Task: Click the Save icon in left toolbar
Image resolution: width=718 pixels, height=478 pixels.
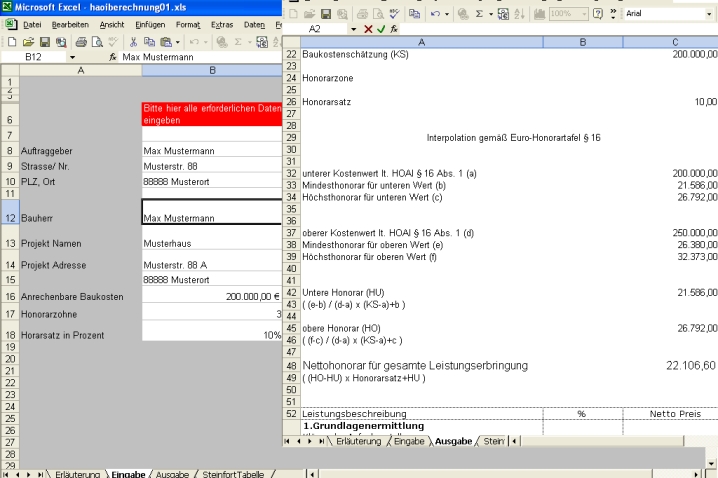Action: (44, 42)
